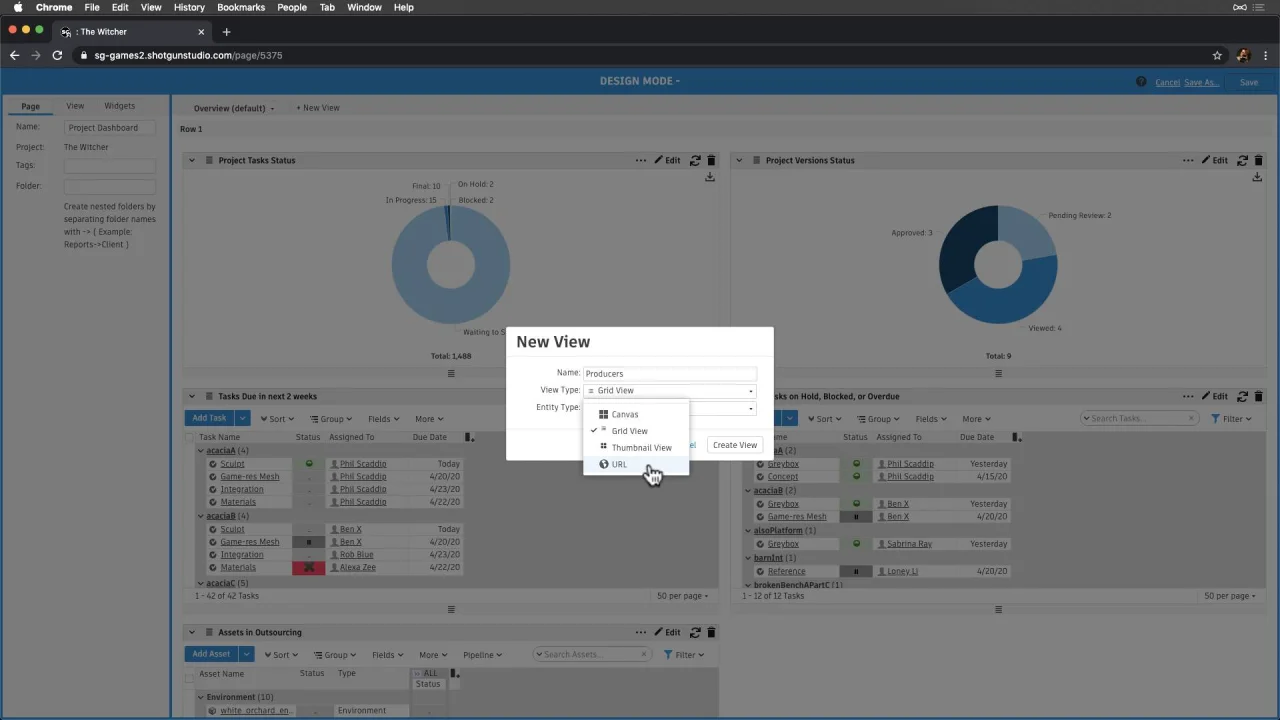Click the Search Tasks field

pos(1138,418)
